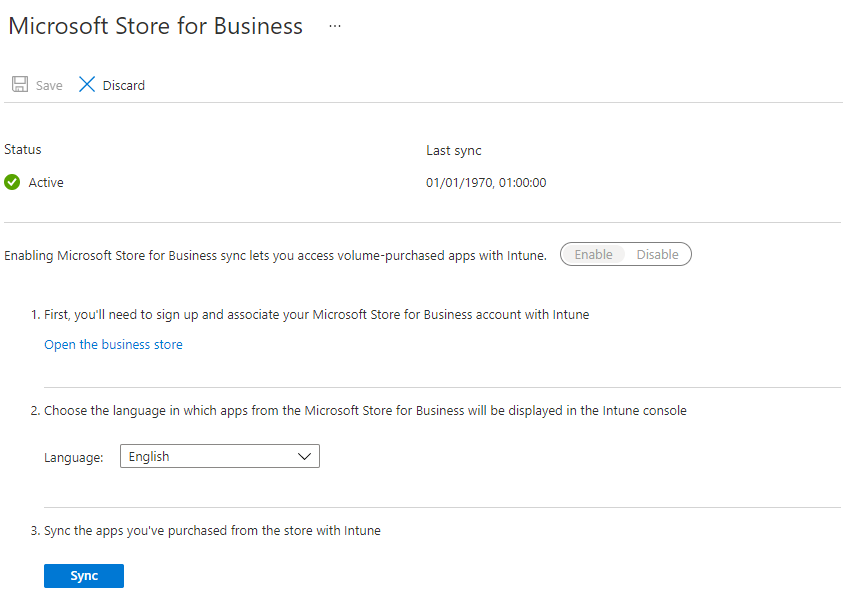Click the Microsoft Store for Business title

[x=155, y=26]
